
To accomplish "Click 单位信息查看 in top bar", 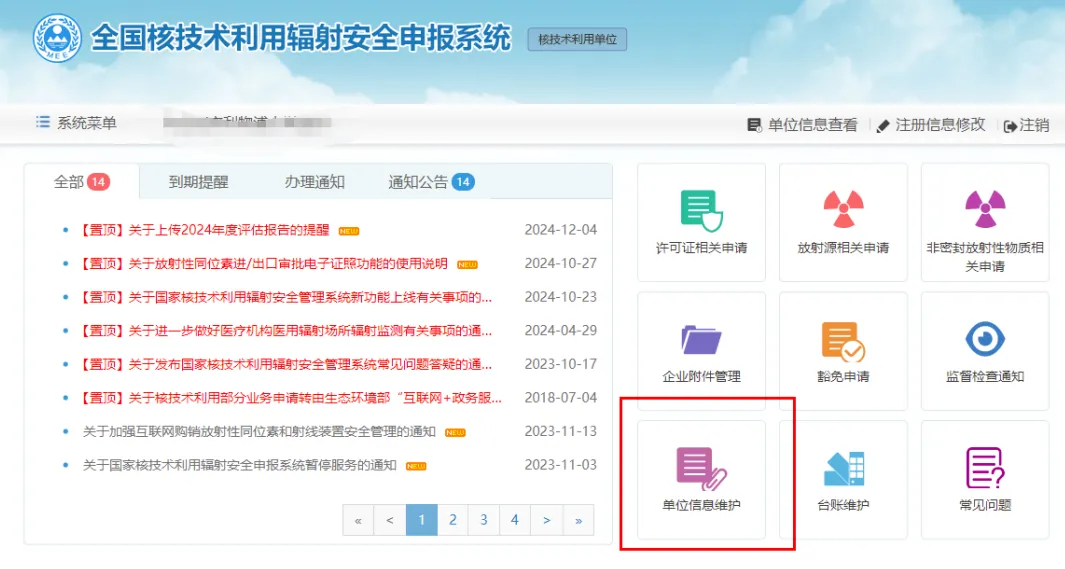I will [803, 125].
